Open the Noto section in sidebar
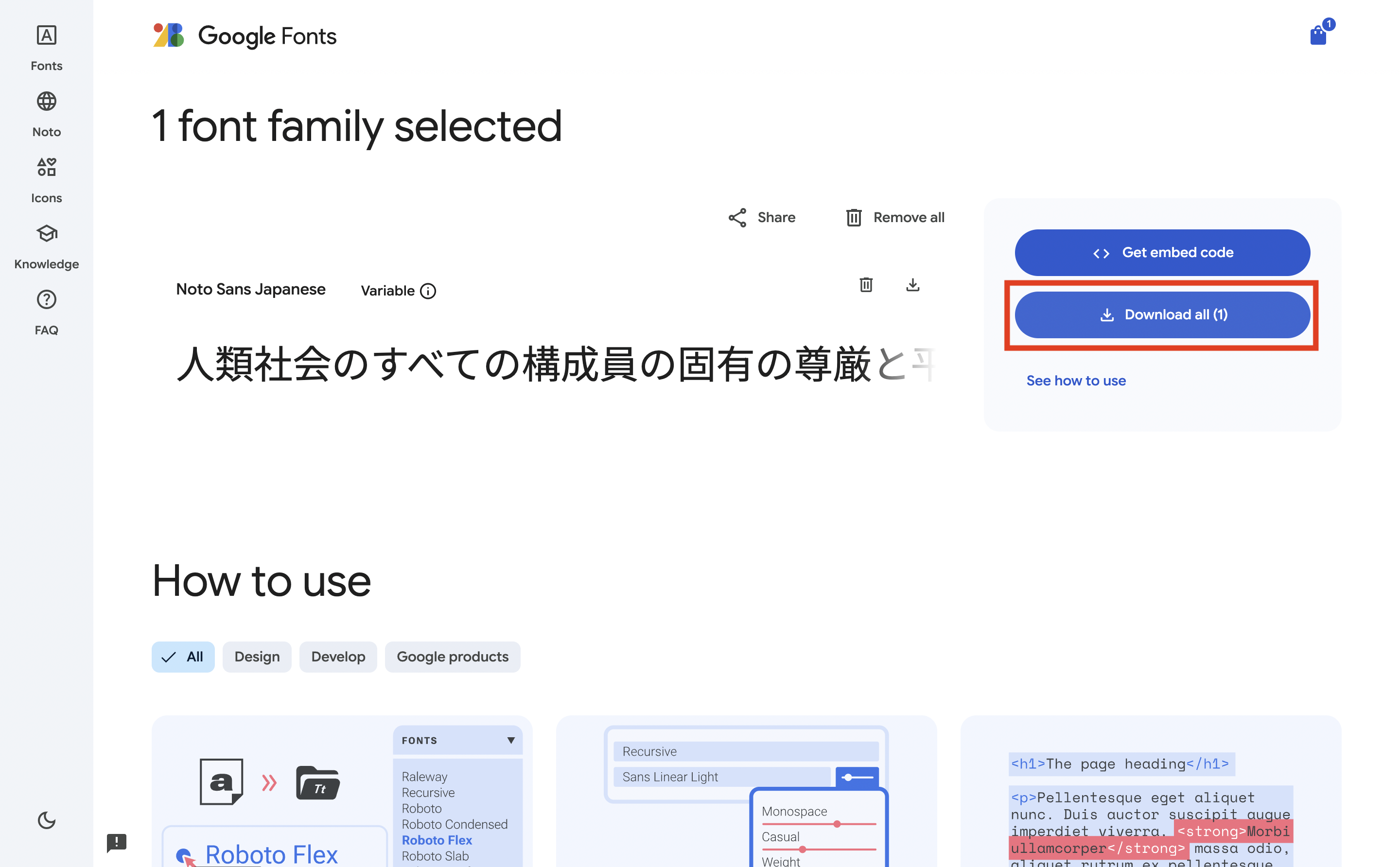Screen dimensions: 1400x867 pos(47,115)
